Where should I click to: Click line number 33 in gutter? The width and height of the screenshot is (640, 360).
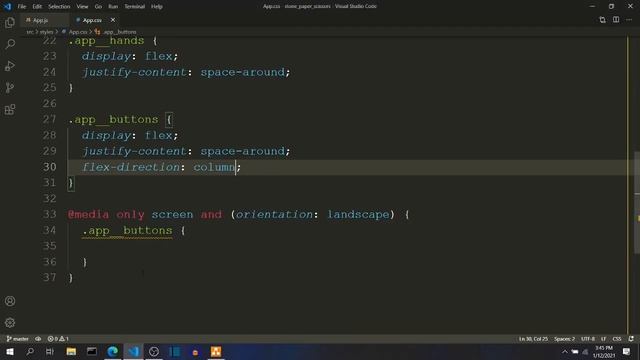(x=49, y=214)
